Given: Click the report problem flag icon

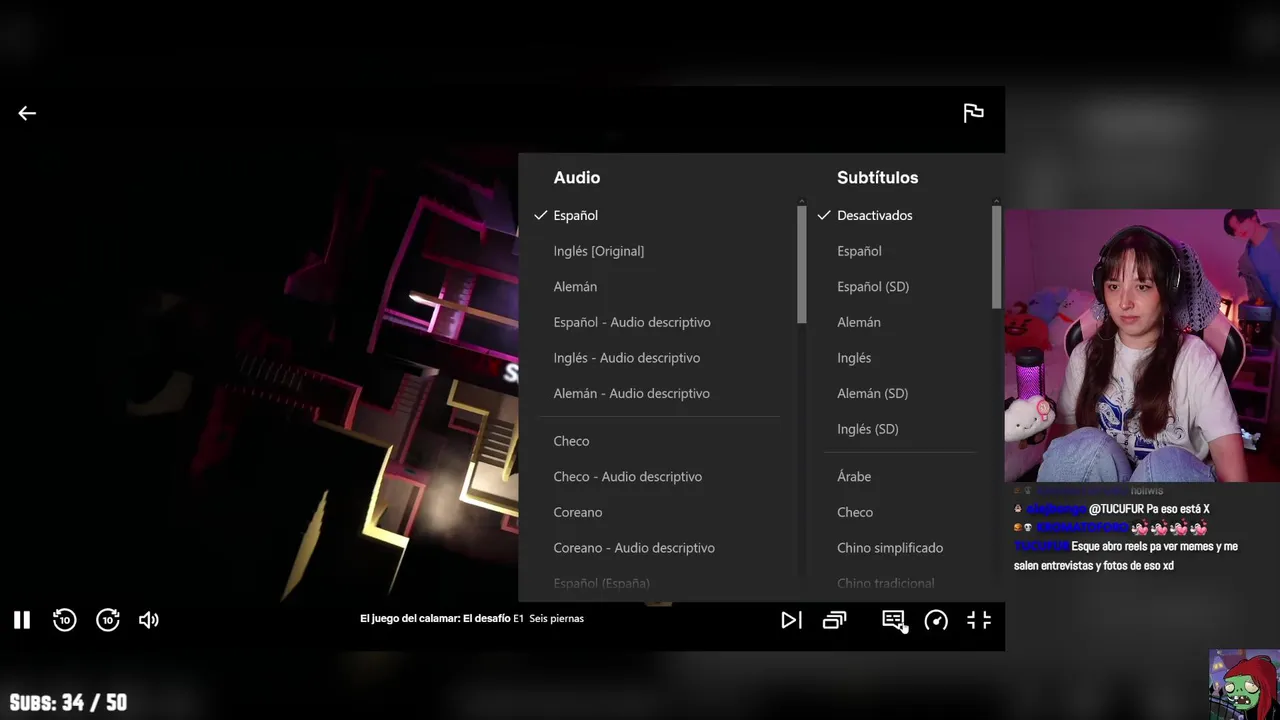Looking at the screenshot, I should pos(973,113).
